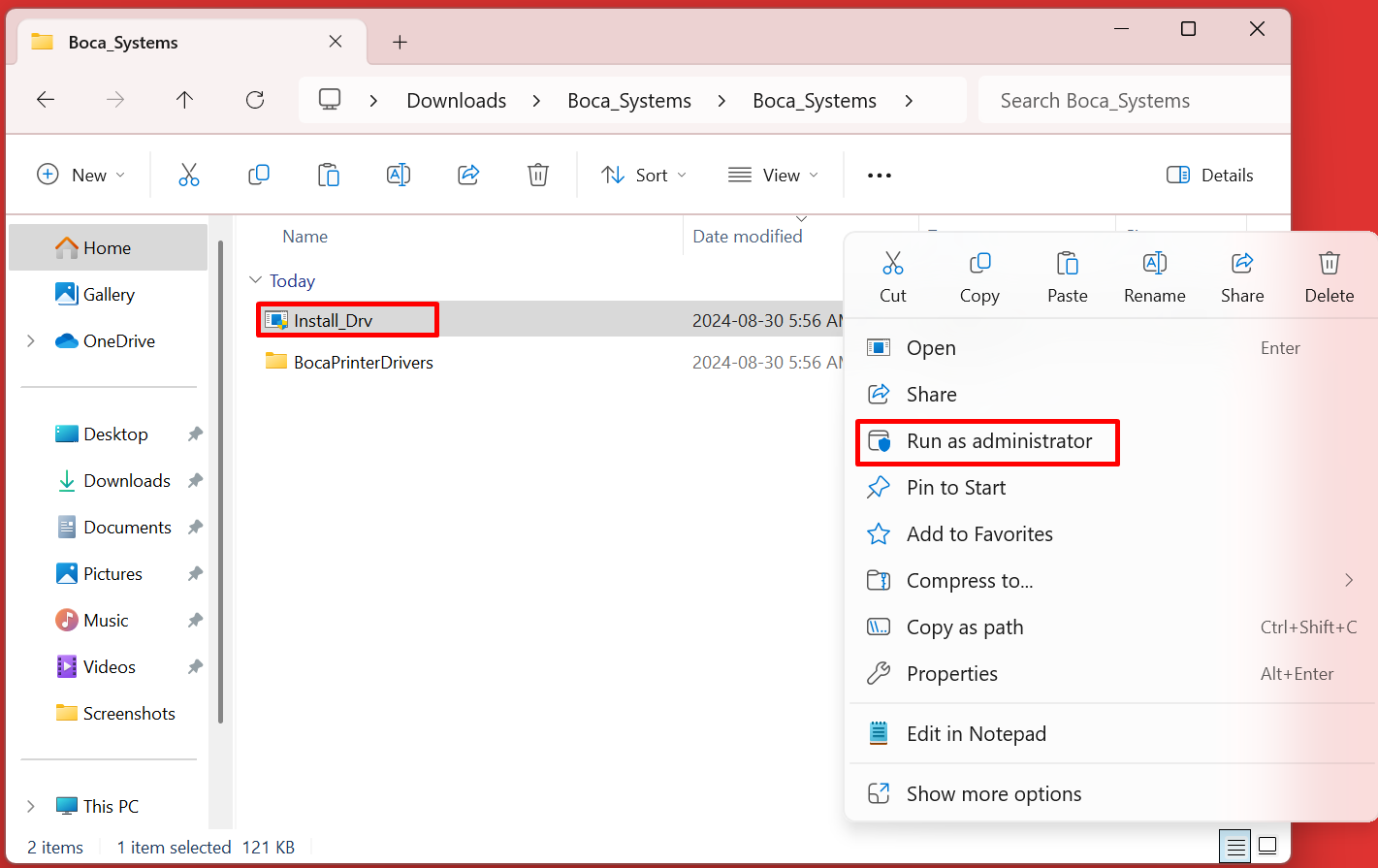Image resolution: width=1378 pixels, height=868 pixels.
Task: Collapse the Today group
Action: coord(256,281)
